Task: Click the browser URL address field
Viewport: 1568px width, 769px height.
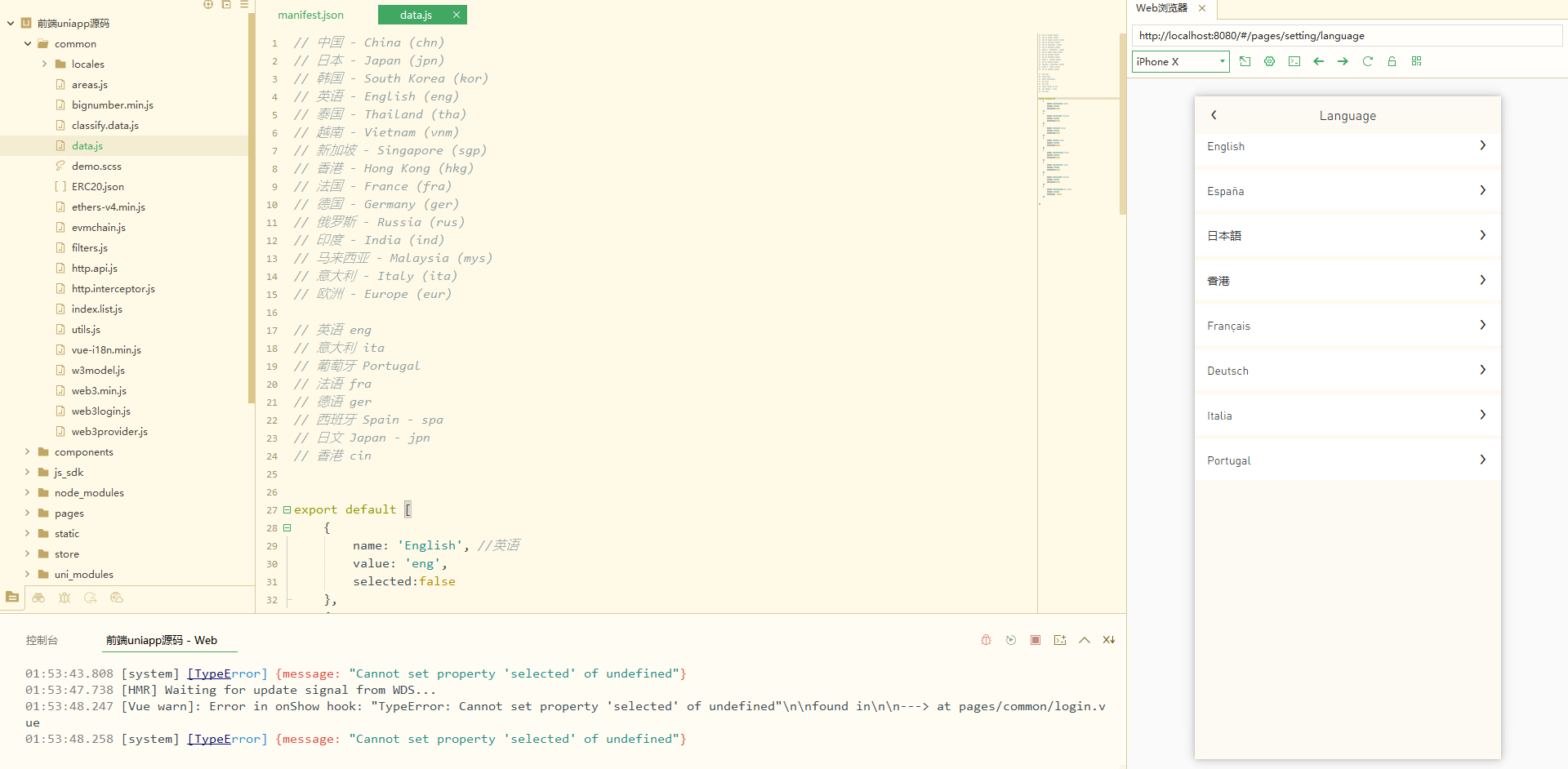Action: (x=1346, y=36)
